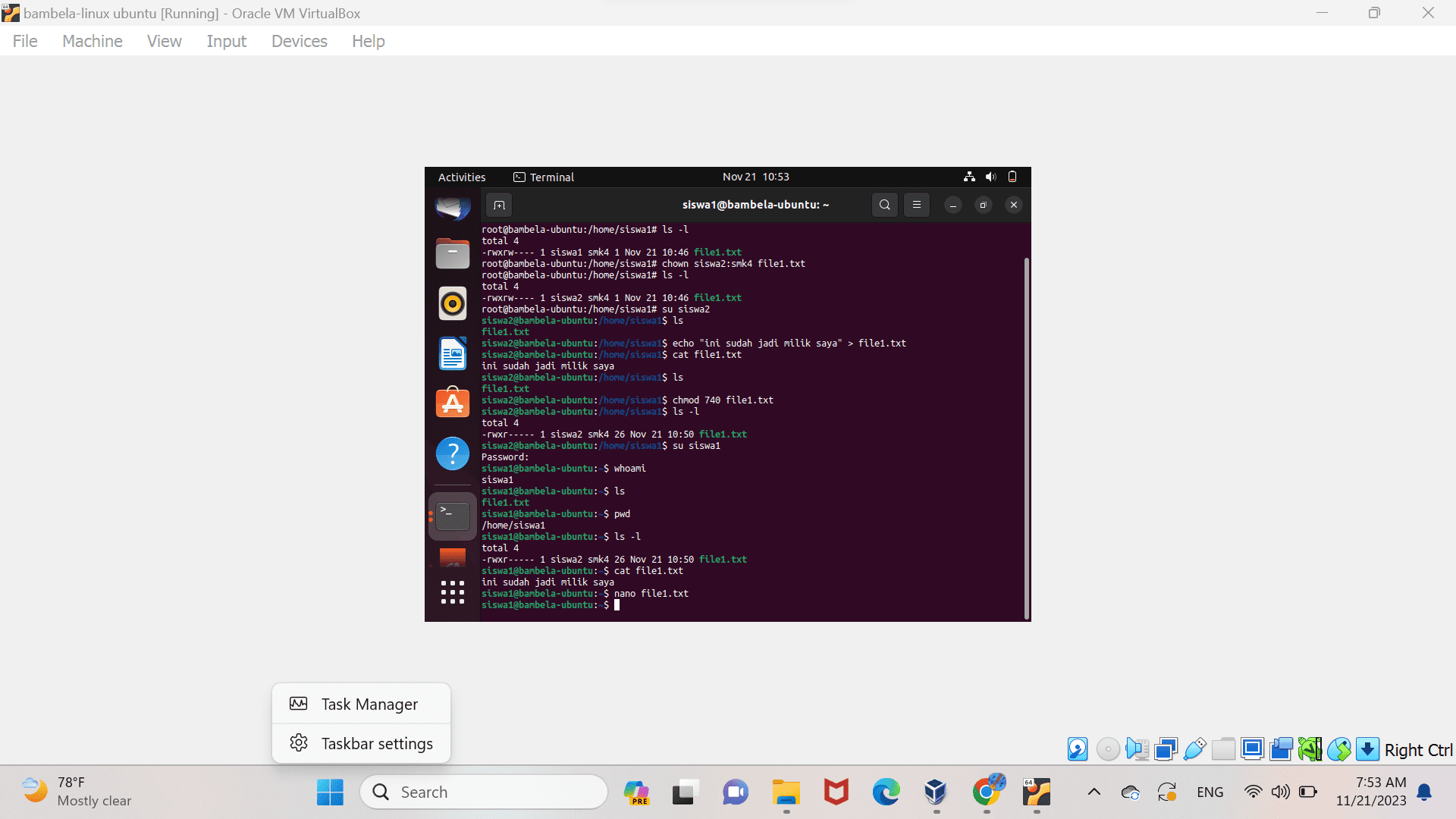Image resolution: width=1456 pixels, height=819 pixels.
Task: Click the Windows battery tray icon
Action: coord(1308,792)
